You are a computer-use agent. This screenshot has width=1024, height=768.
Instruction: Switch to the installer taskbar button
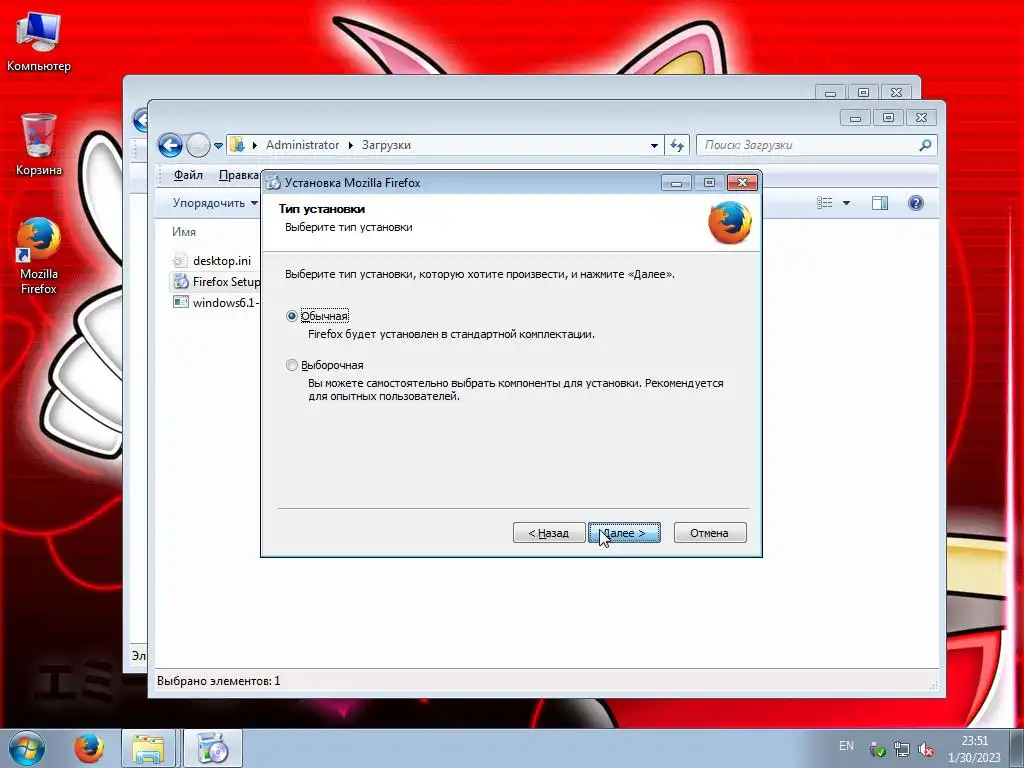point(212,748)
